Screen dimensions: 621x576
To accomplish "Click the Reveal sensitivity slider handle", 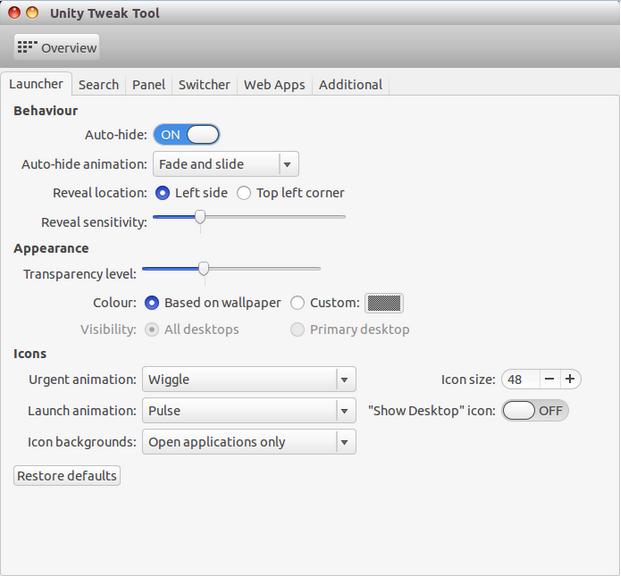I will click(200, 216).
